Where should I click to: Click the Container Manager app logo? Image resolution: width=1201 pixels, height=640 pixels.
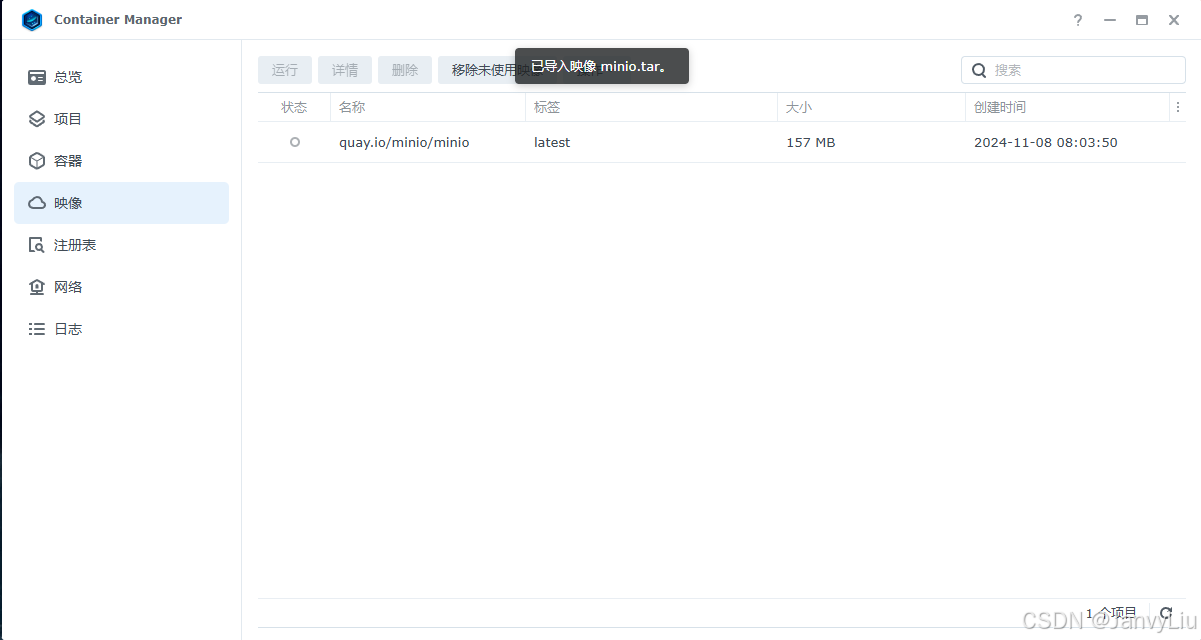(32, 20)
